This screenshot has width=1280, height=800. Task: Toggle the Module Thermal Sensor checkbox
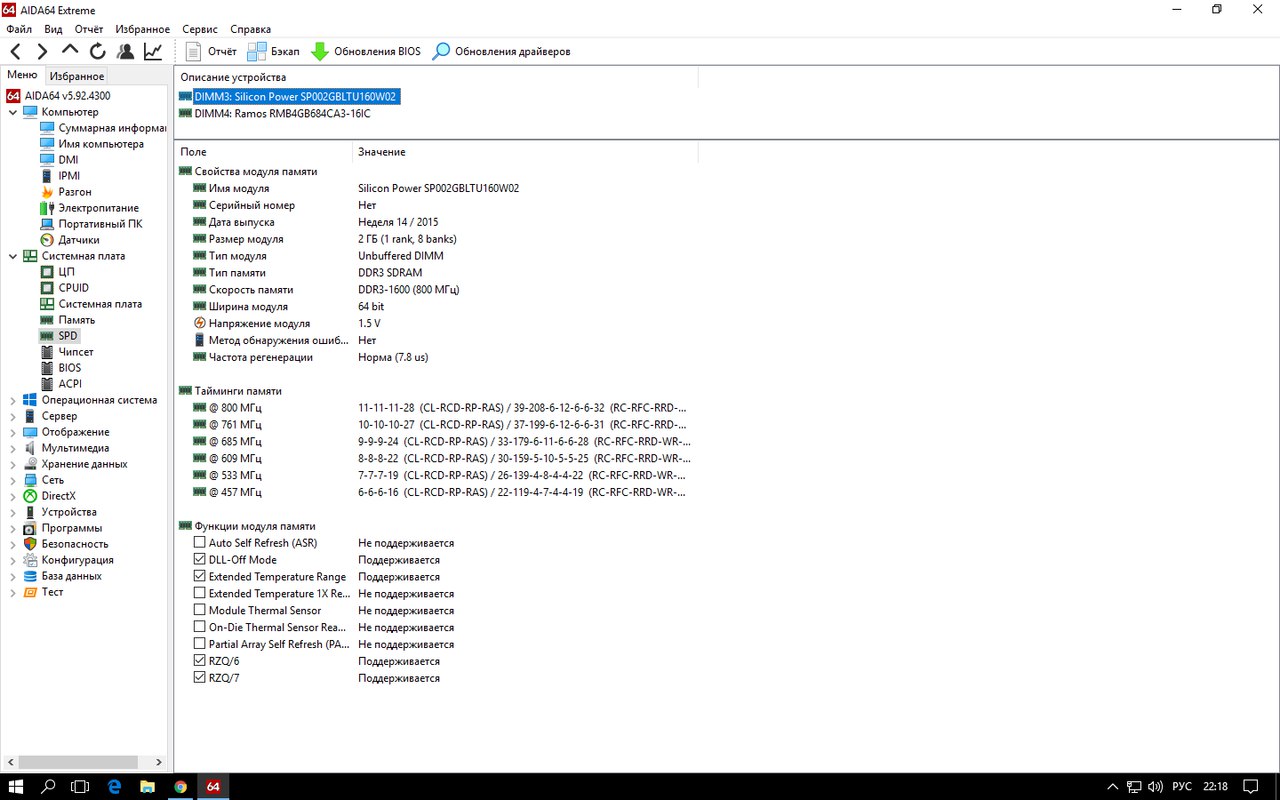(199, 610)
